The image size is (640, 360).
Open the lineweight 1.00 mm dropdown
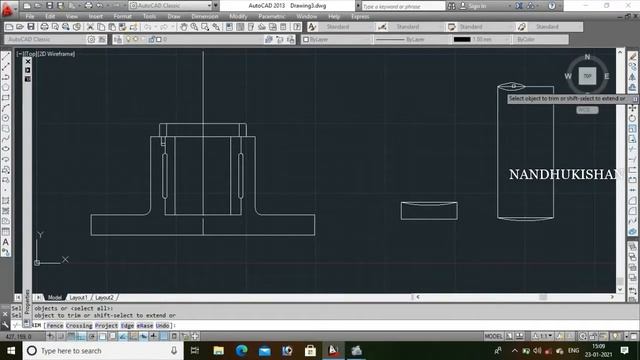[480, 39]
